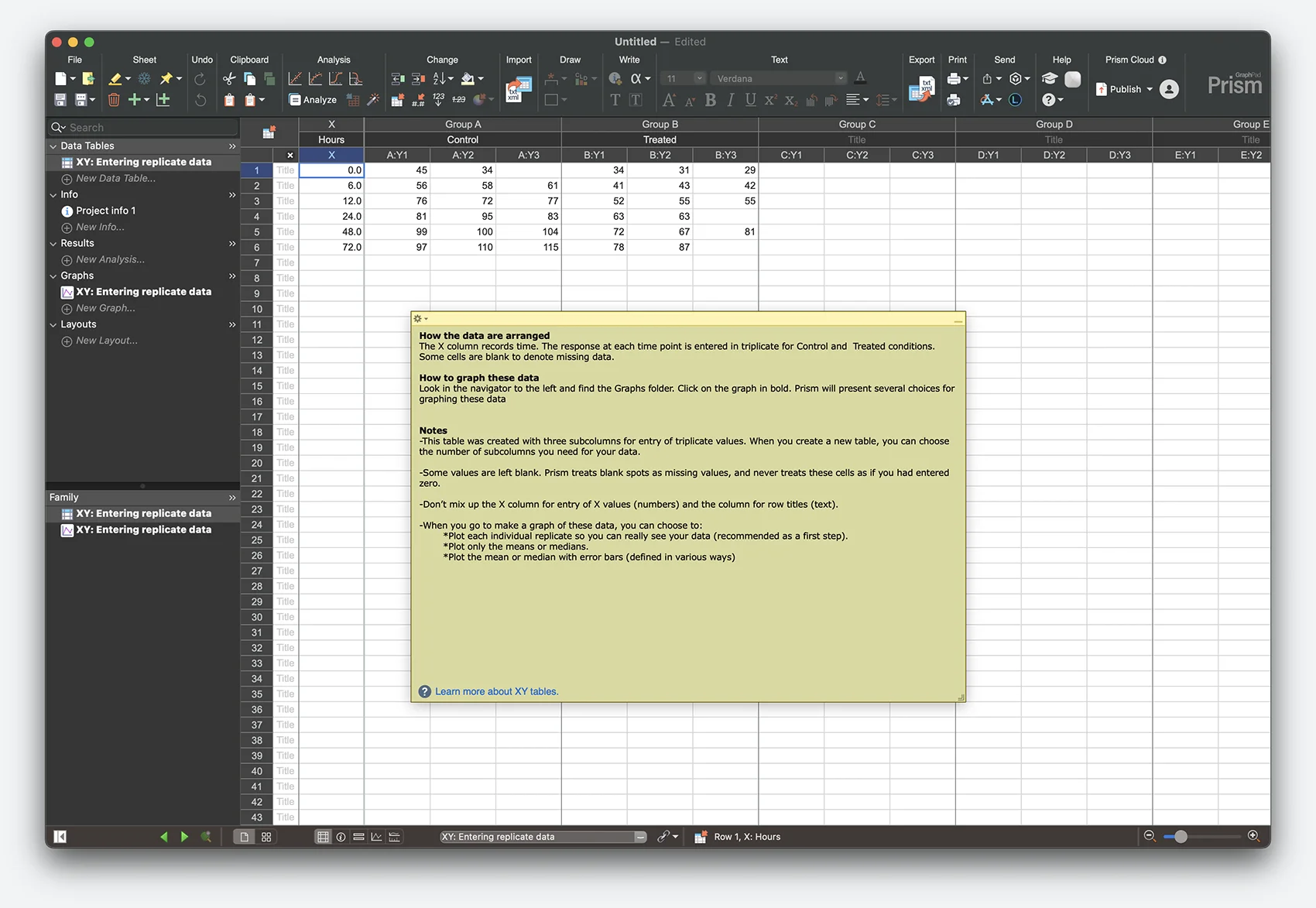Screen dimensions: 1316x908
Task: Open the XY: Entering replicate data graph under Graphs
Action: point(143,292)
